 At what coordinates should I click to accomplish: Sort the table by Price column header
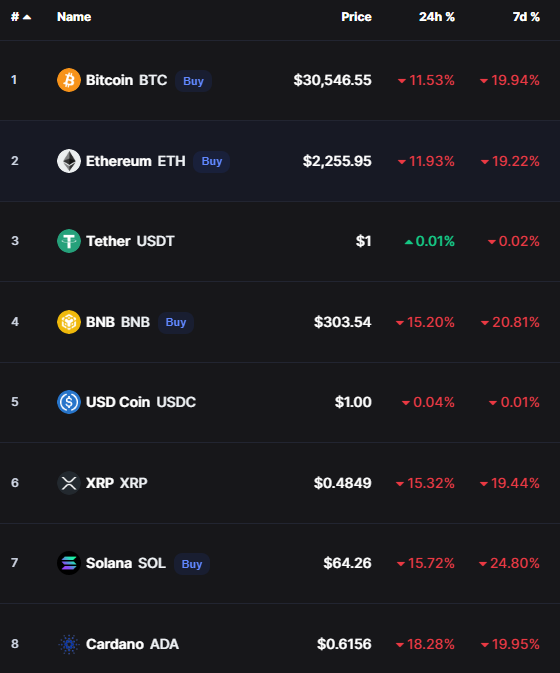tap(356, 17)
